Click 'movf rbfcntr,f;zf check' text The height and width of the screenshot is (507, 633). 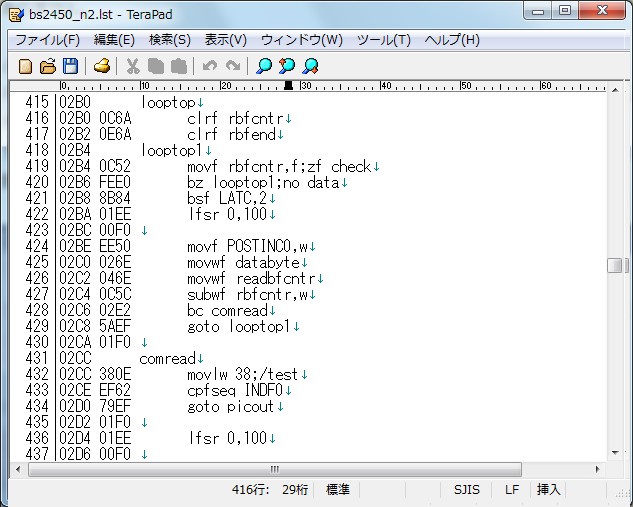(279, 166)
